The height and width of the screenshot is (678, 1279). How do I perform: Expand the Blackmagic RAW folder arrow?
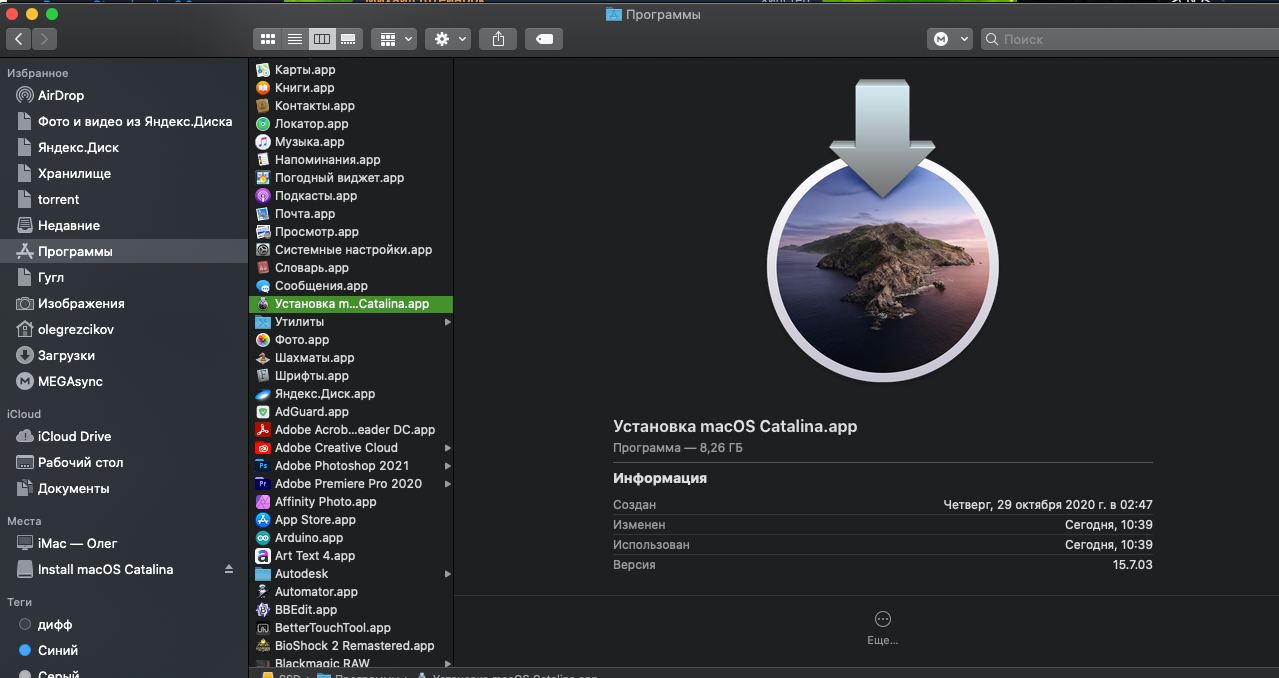[x=447, y=663]
